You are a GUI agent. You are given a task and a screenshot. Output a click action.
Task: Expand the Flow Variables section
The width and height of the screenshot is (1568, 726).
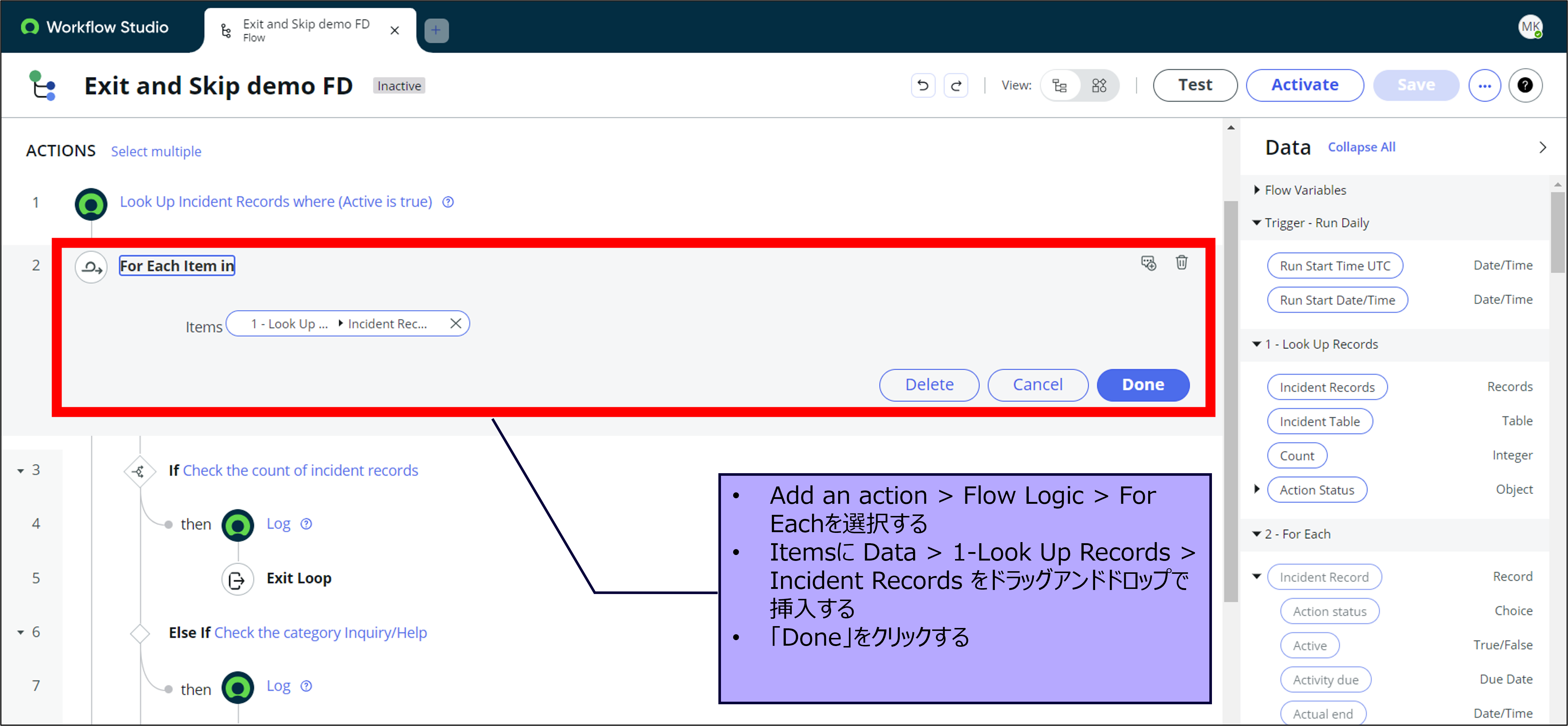click(x=1256, y=190)
